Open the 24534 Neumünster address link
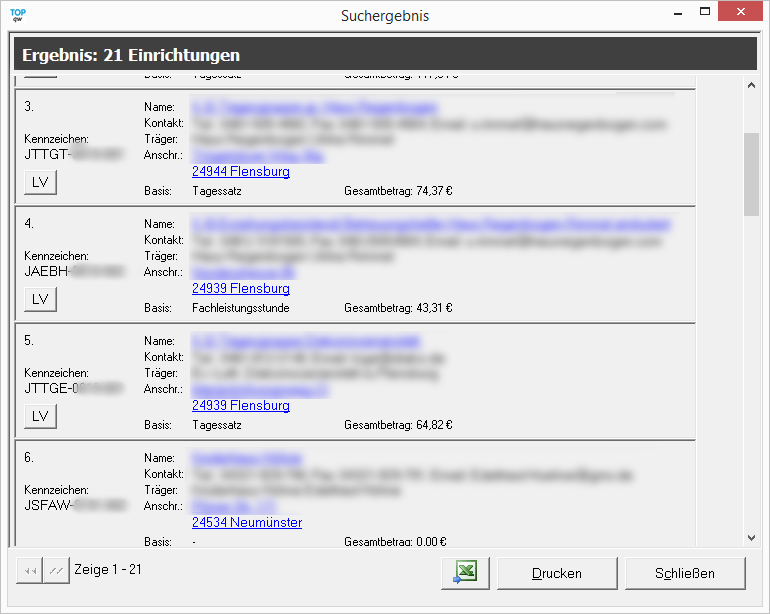Image resolution: width=770 pixels, height=614 pixels. [247, 523]
